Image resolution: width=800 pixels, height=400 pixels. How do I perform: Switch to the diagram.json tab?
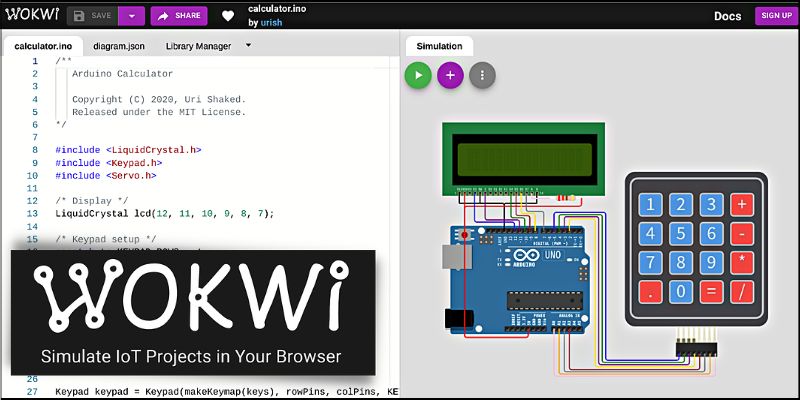[x=119, y=46]
